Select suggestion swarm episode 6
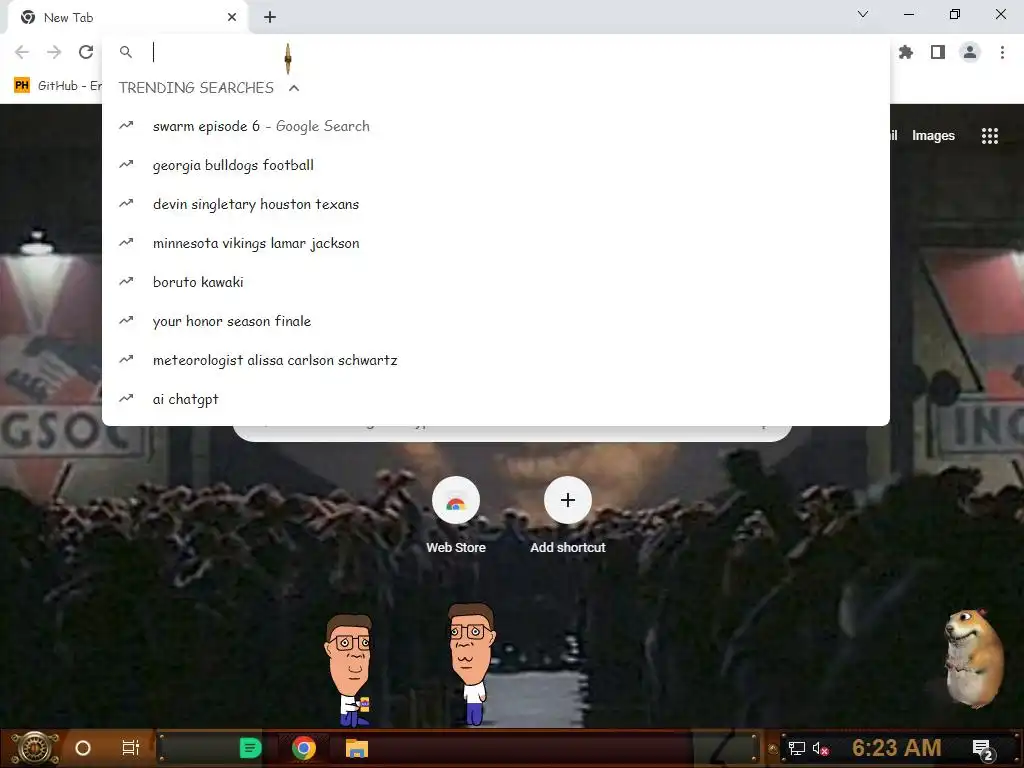 pyautogui.click(x=496, y=126)
